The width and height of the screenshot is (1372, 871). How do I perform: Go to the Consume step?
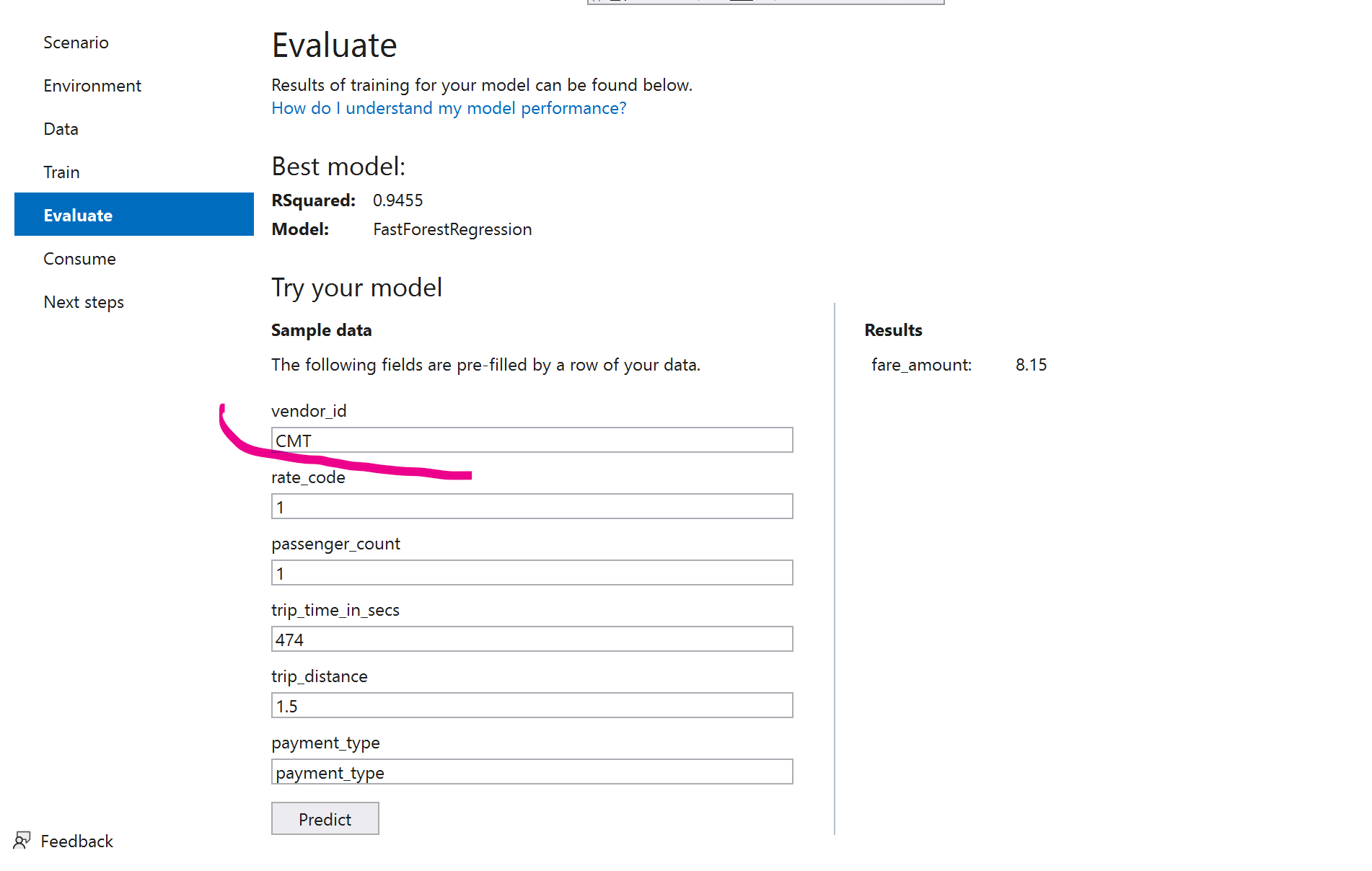click(x=79, y=258)
